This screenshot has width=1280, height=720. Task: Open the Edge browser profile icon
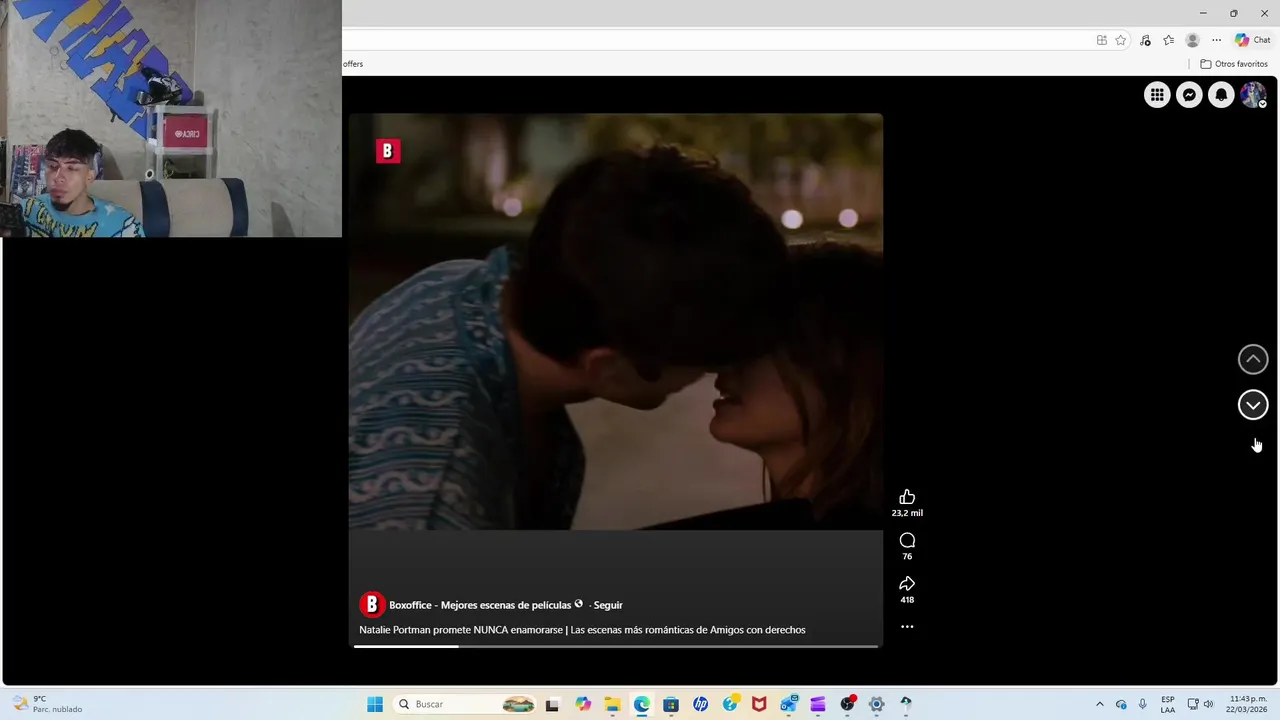pos(1192,40)
